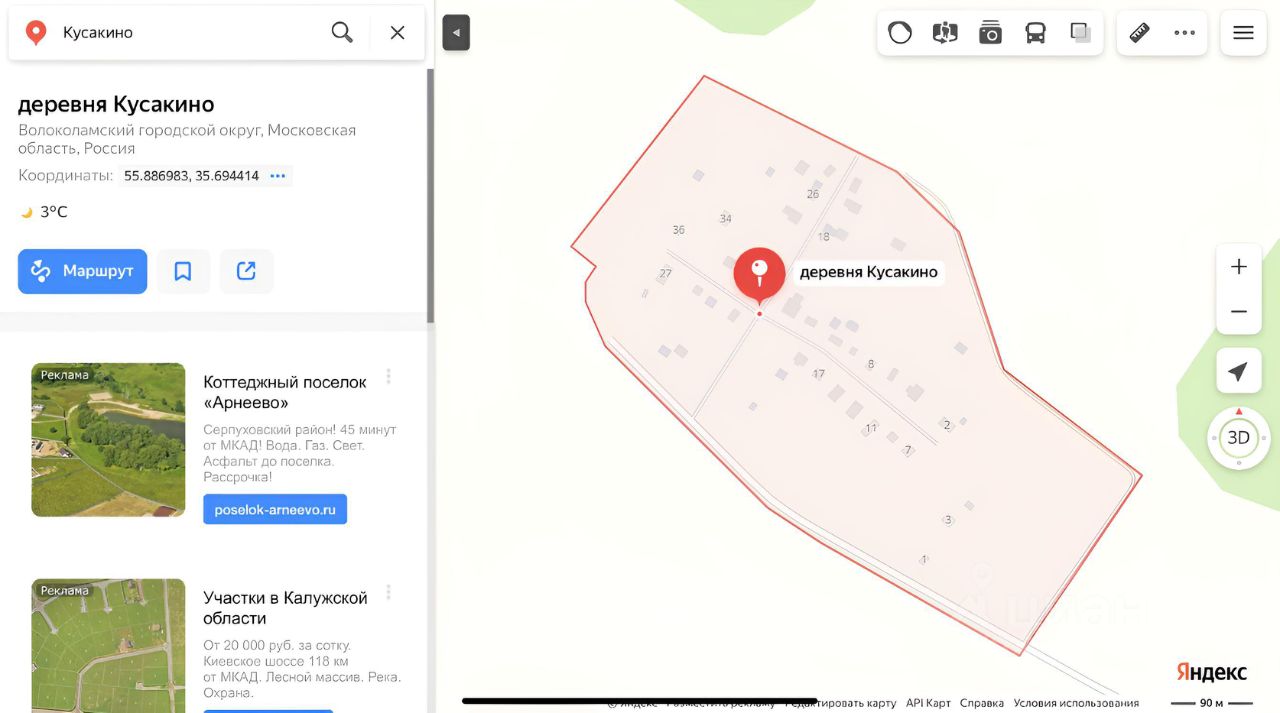Open more map tools menu
The height and width of the screenshot is (713, 1280).
[x=1184, y=33]
